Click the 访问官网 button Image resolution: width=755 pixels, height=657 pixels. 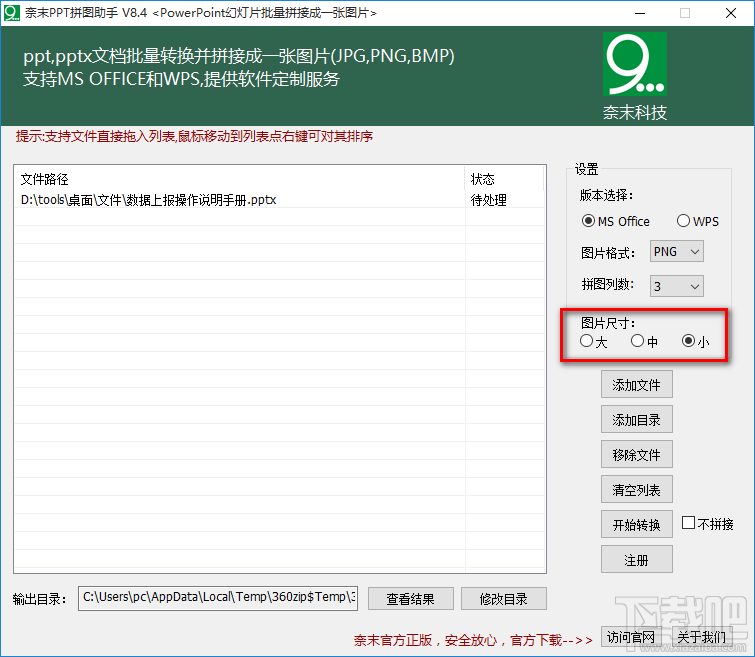631,637
